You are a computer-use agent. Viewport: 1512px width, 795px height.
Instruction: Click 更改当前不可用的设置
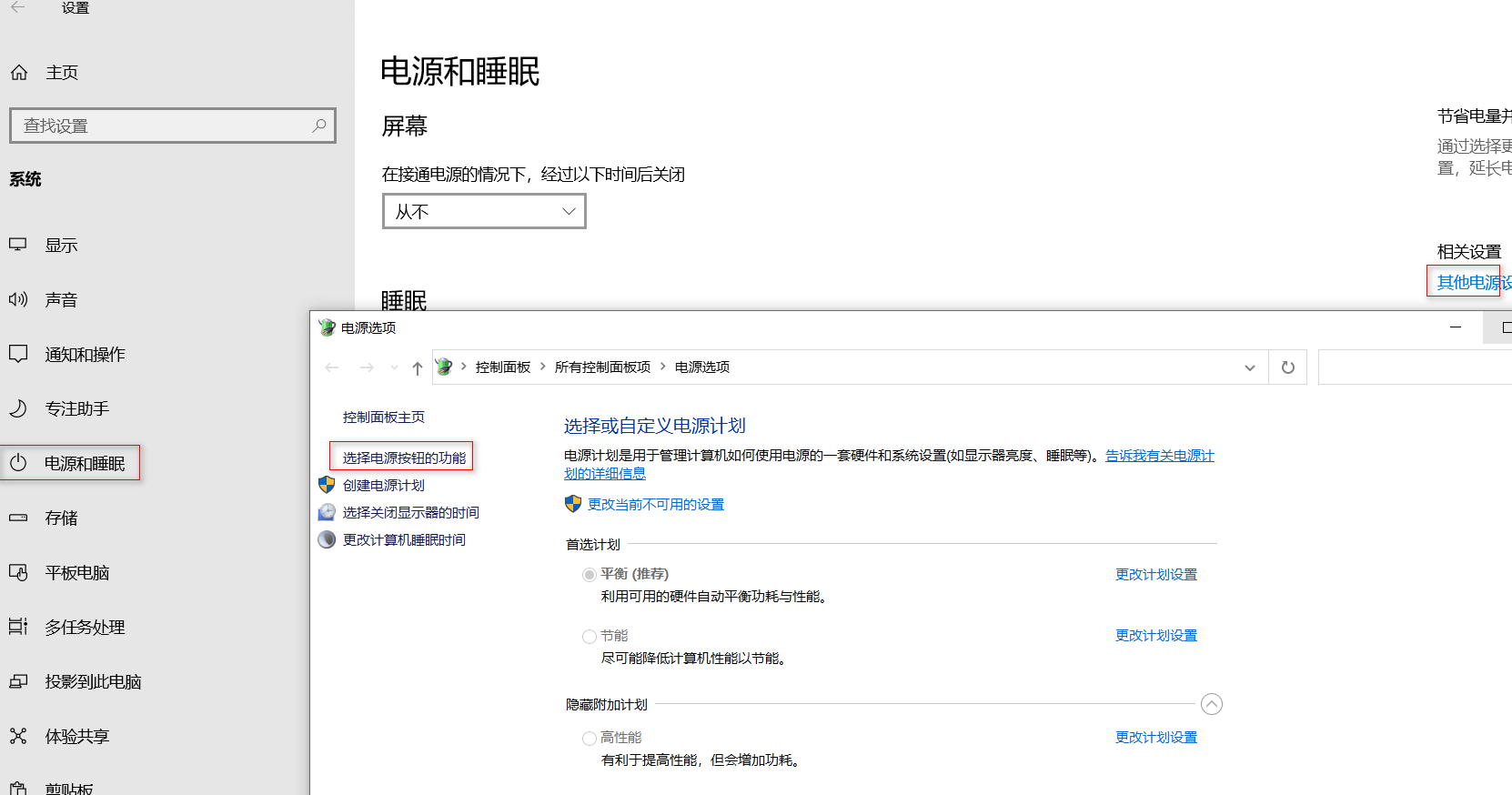pos(656,504)
